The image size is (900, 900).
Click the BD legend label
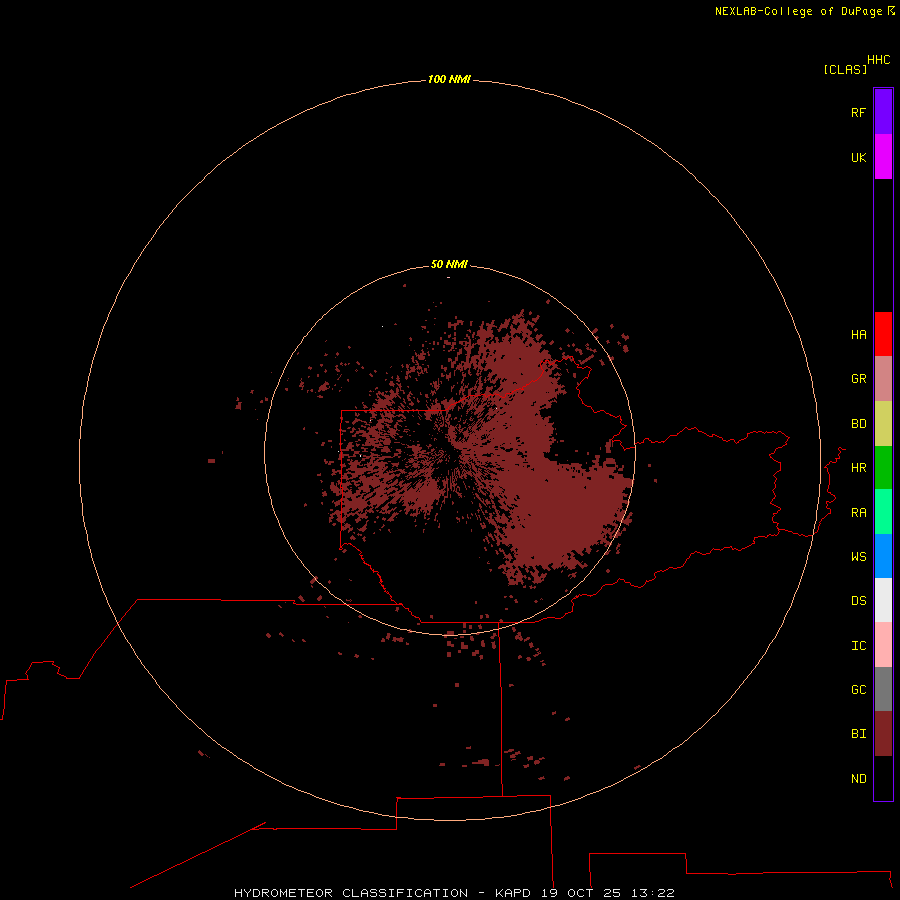pos(858,424)
